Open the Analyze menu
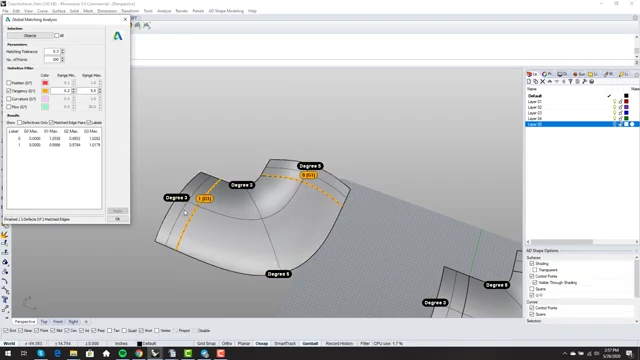The image size is (640, 360). (x=164, y=11)
